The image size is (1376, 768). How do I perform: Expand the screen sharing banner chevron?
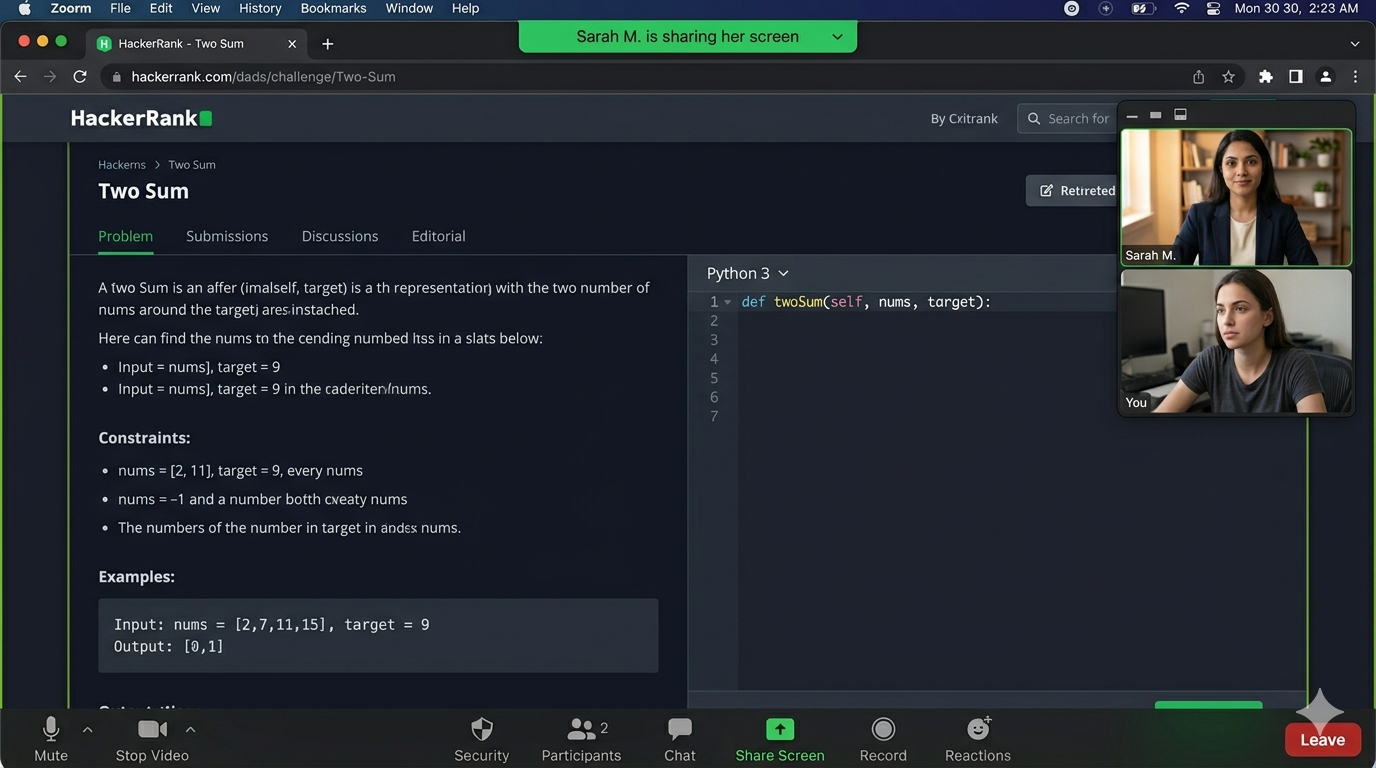point(837,37)
